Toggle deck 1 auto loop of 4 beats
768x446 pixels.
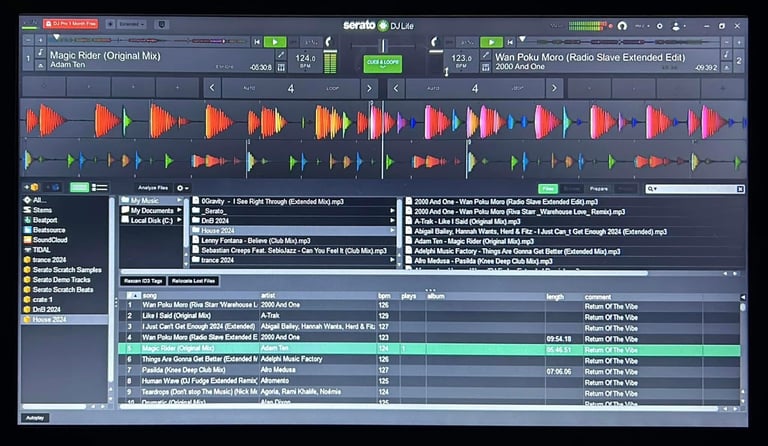[x=290, y=88]
